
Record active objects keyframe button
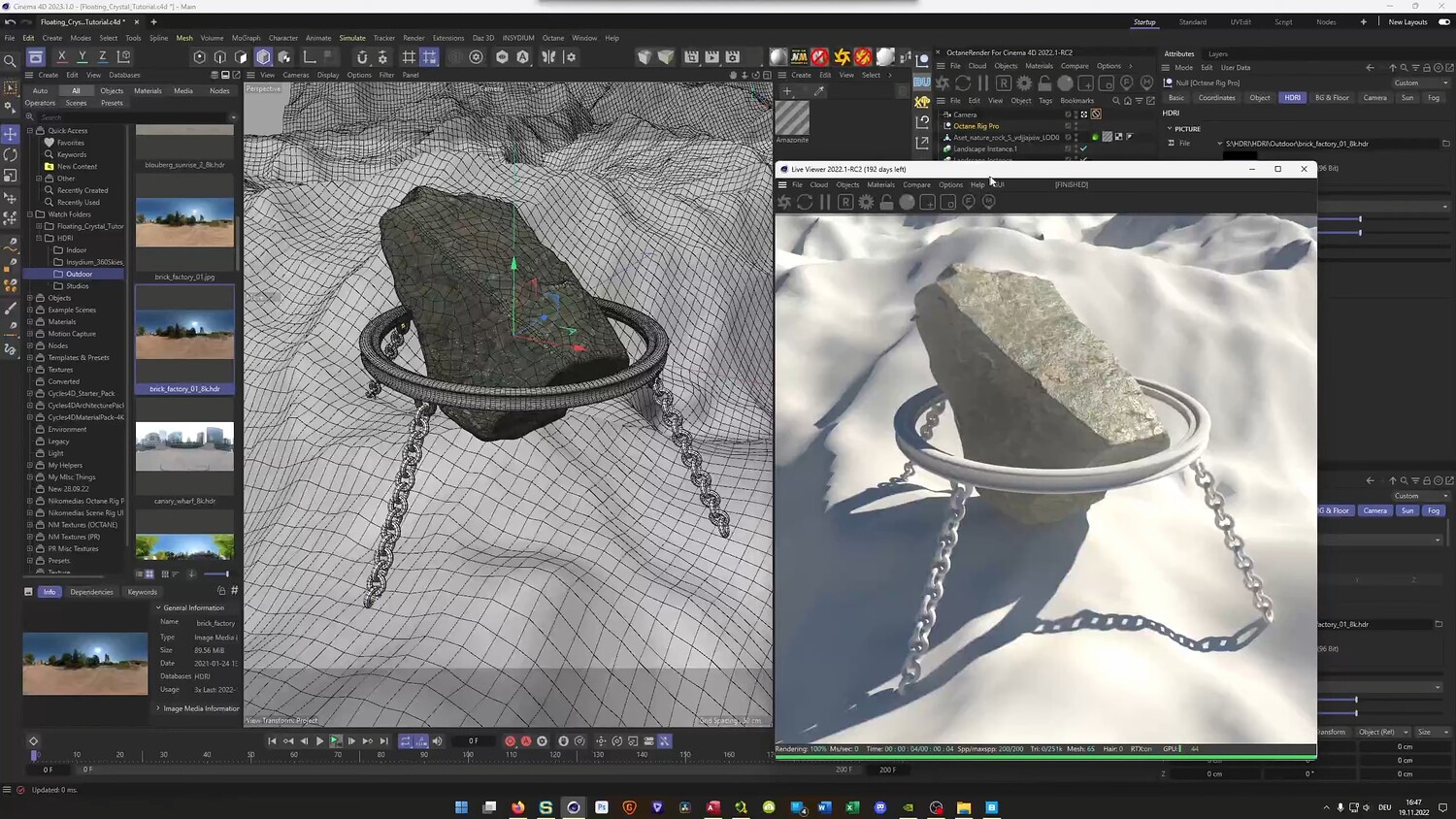(x=510, y=741)
